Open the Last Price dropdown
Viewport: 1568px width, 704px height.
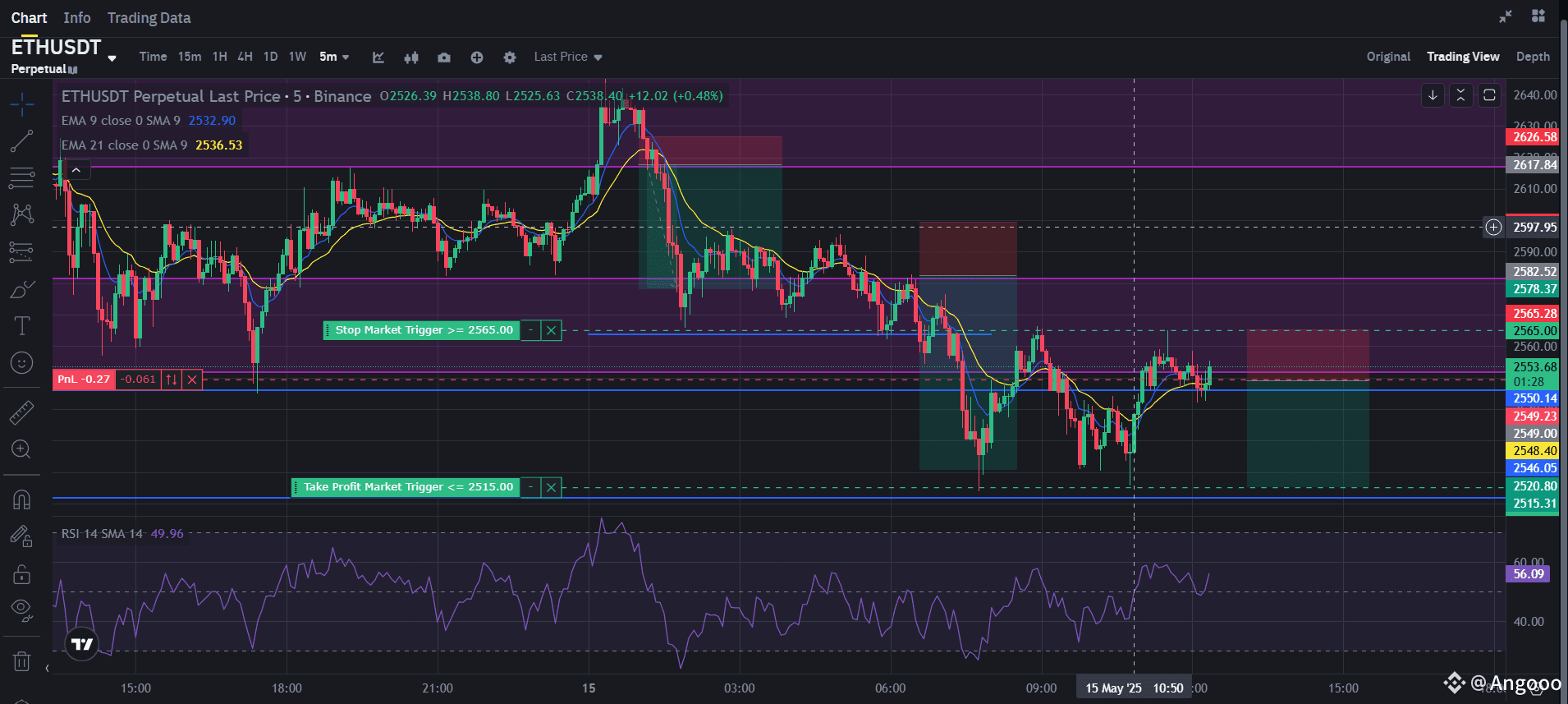pos(568,57)
